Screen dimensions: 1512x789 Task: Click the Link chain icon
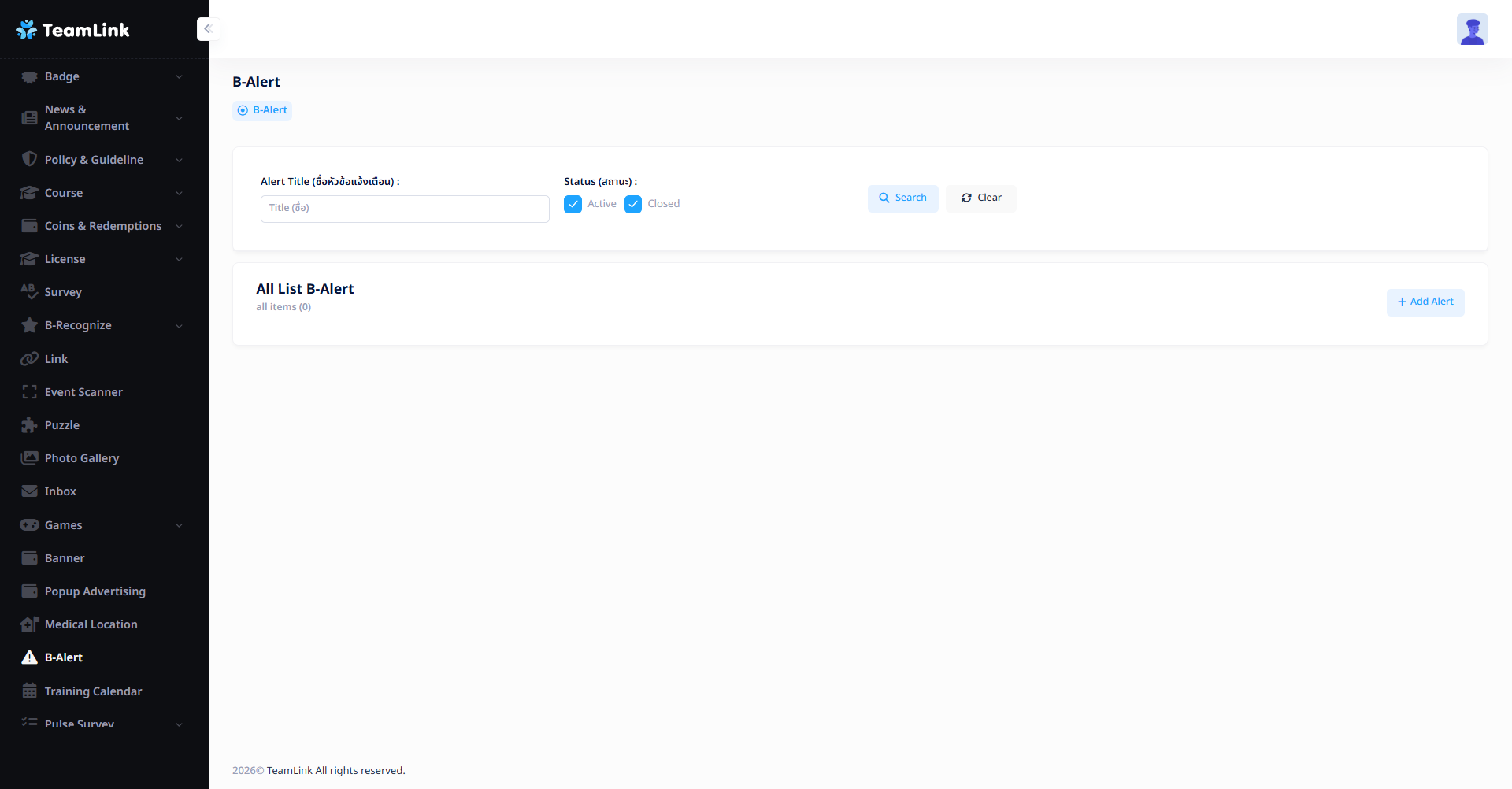point(29,359)
